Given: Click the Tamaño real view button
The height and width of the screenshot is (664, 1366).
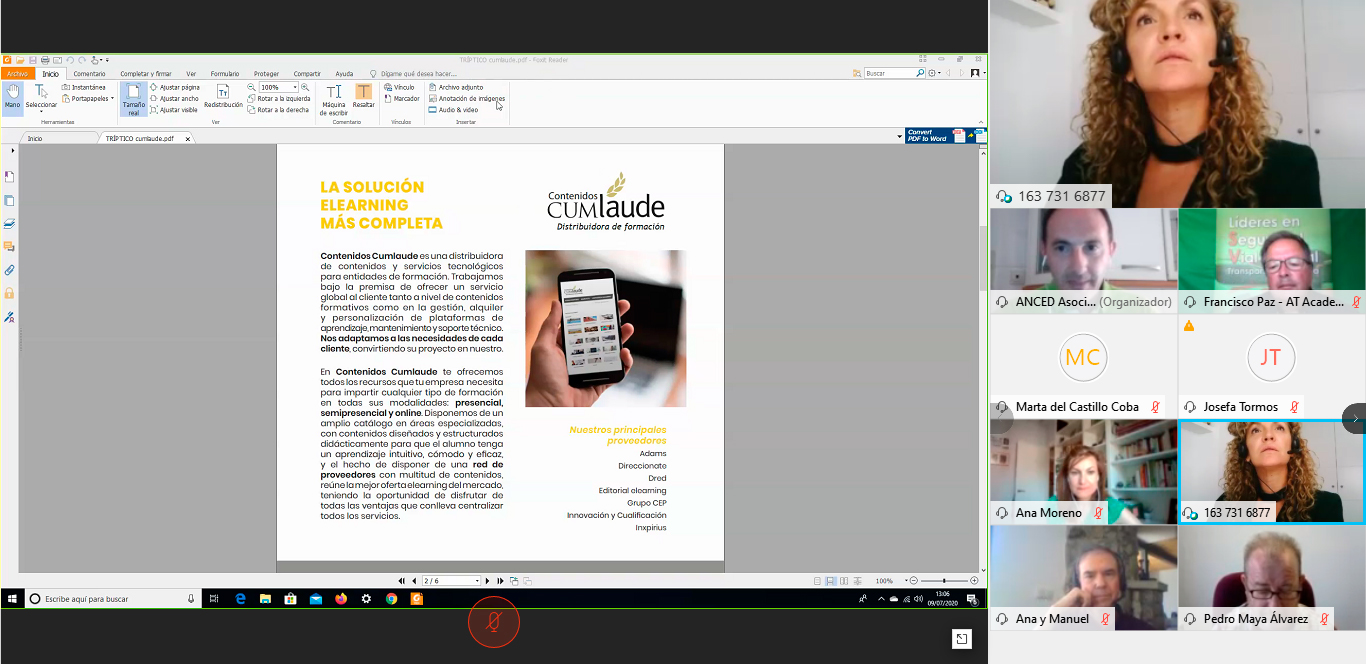Looking at the screenshot, I should (x=134, y=99).
